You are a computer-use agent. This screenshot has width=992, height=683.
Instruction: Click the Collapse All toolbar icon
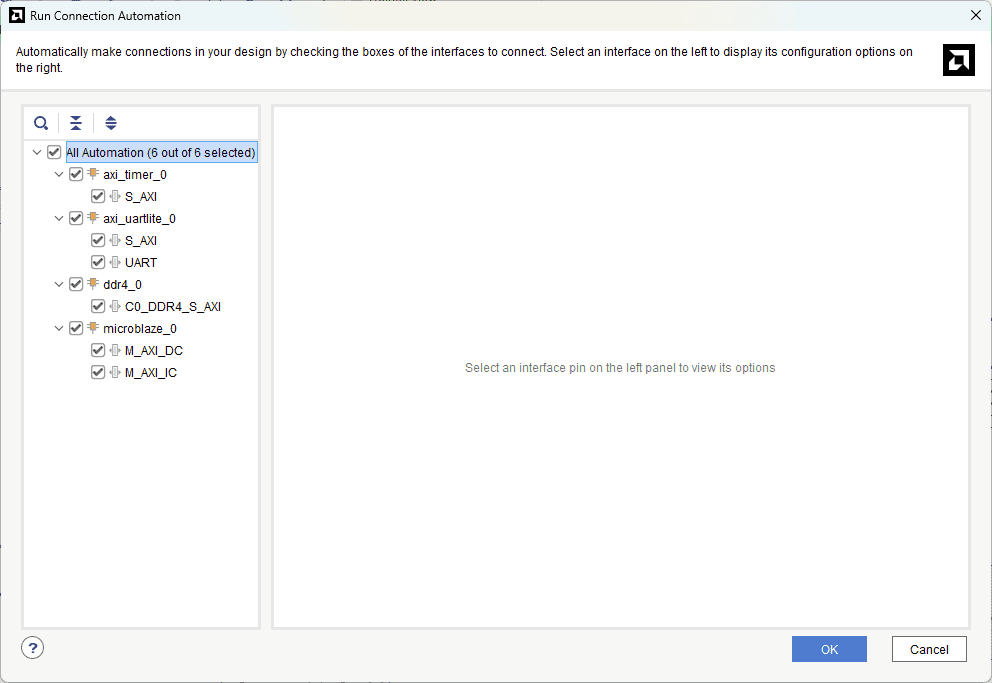click(76, 123)
